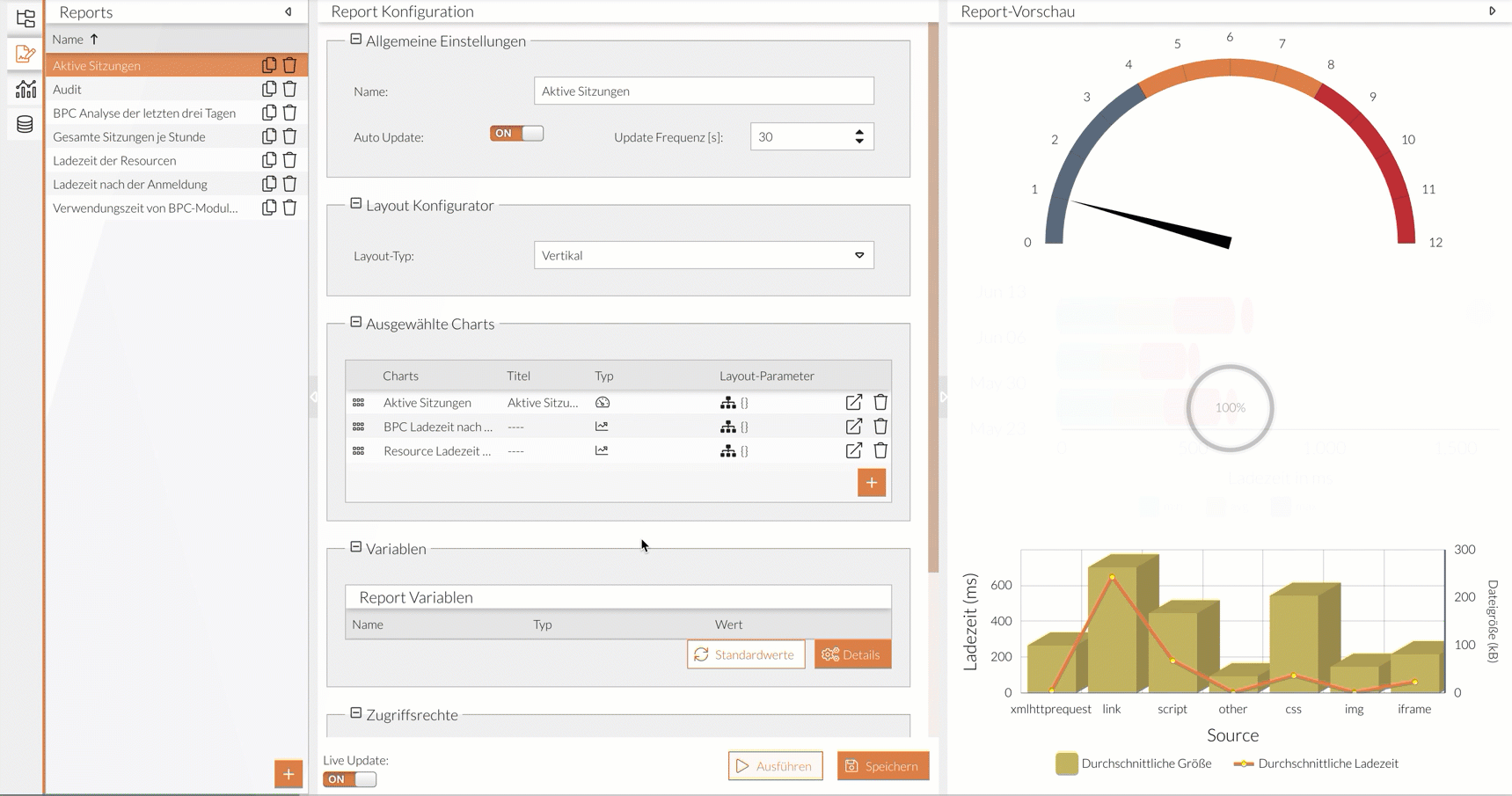
Task: Open the Layout-Typ dropdown
Action: pyautogui.click(x=704, y=255)
